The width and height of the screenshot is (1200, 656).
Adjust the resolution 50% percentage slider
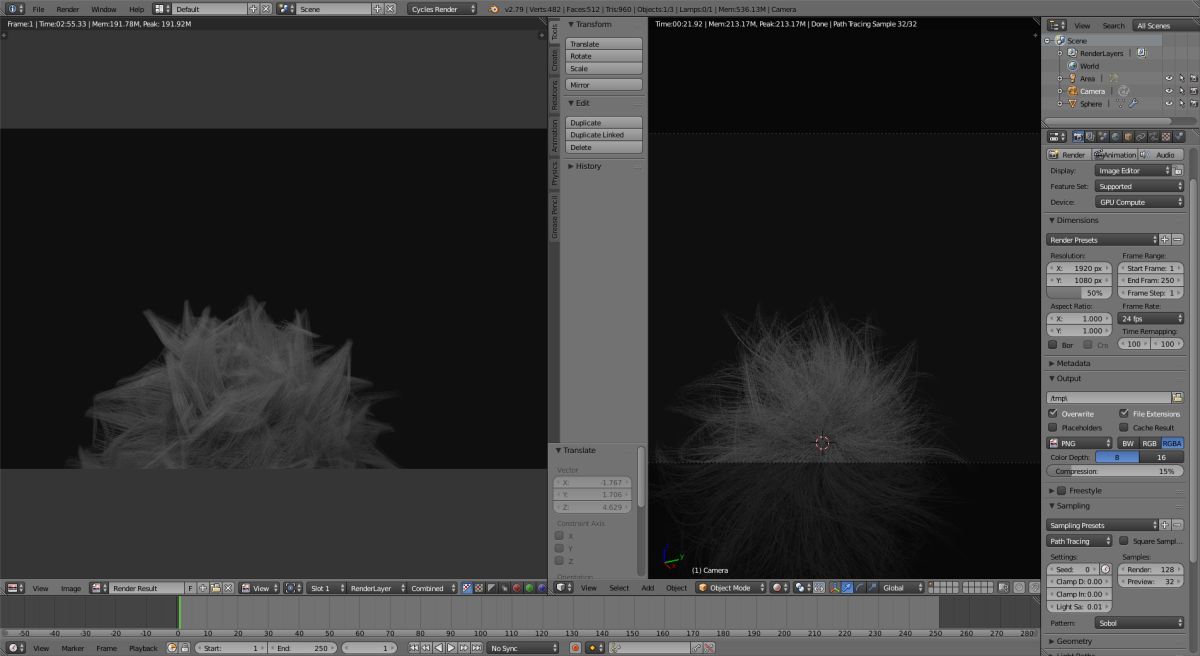click(1080, 293)
